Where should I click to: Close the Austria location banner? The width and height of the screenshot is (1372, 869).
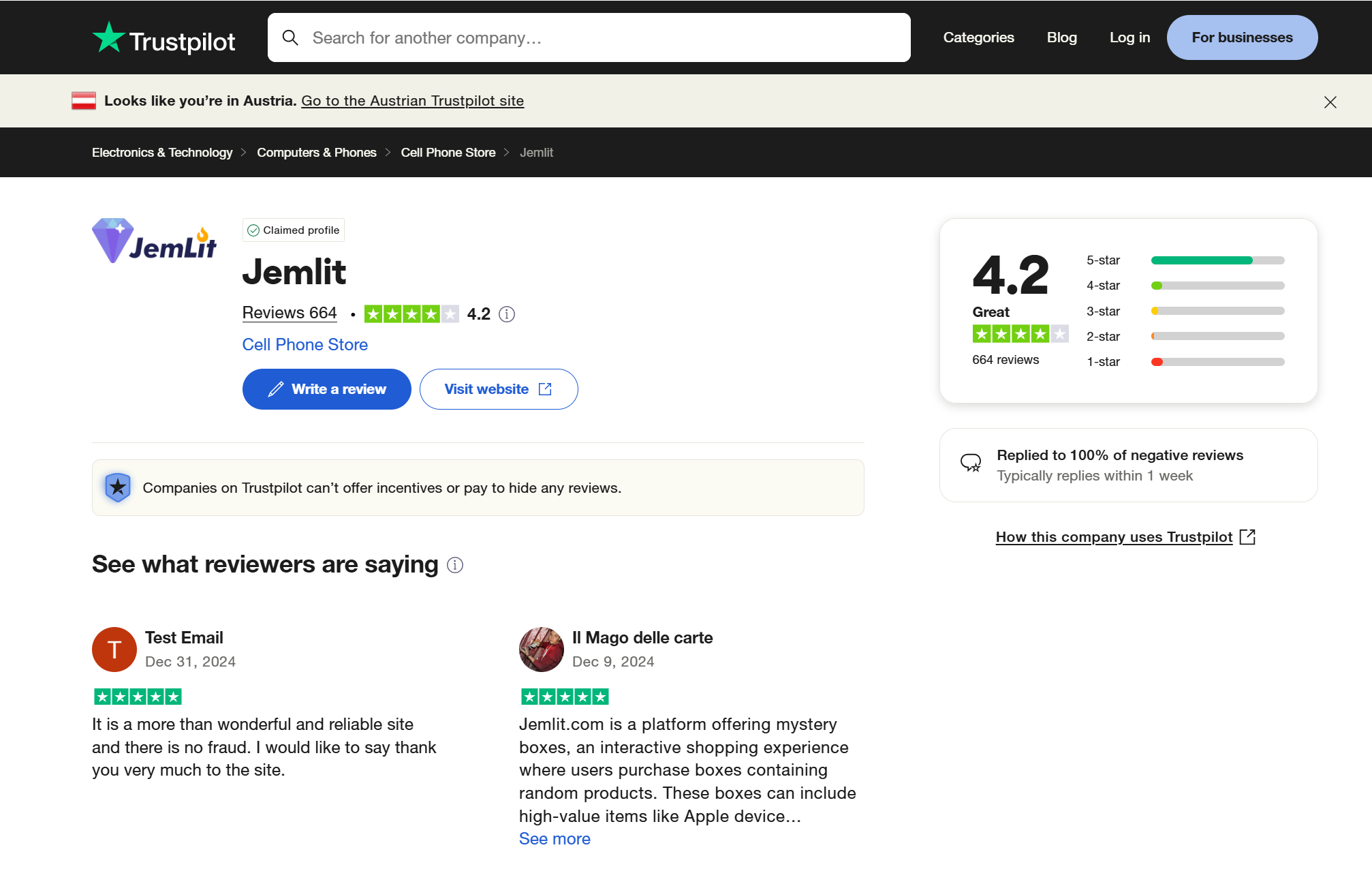coord(1330,102)
